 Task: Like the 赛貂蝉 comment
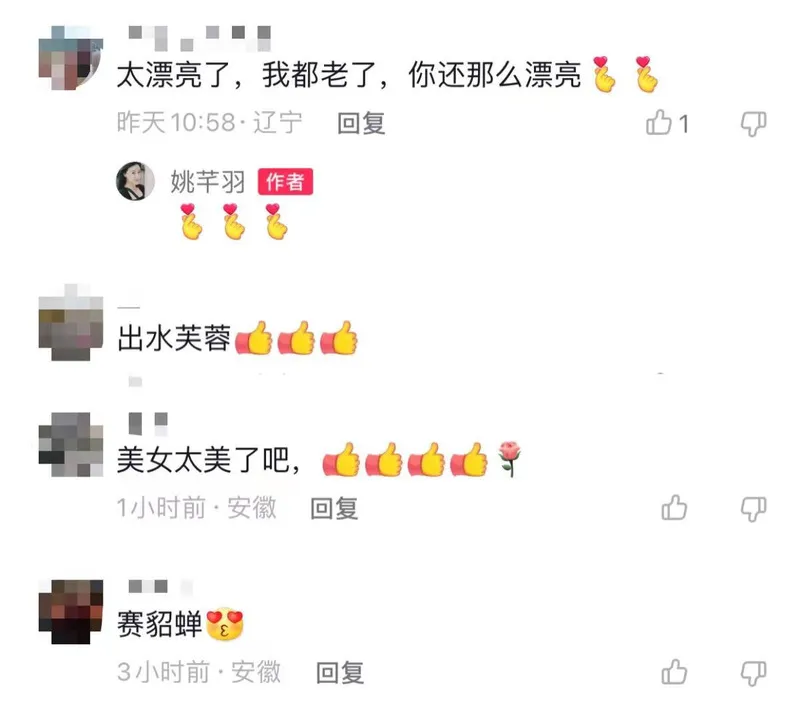674,671
